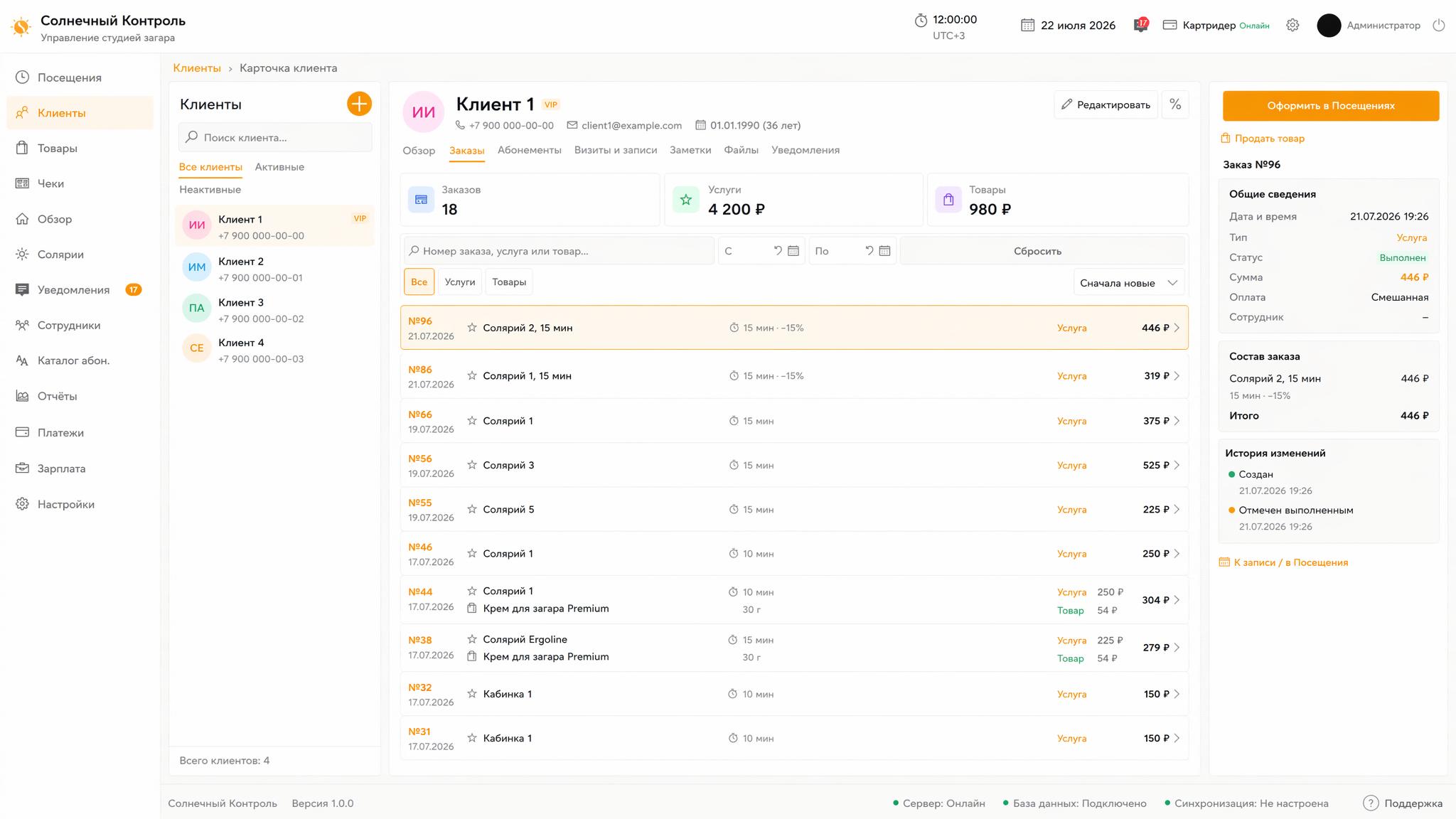Open the Сначала новые sort dropdown
Screen dimensions: 1456x819
[x=1129, y=283]
